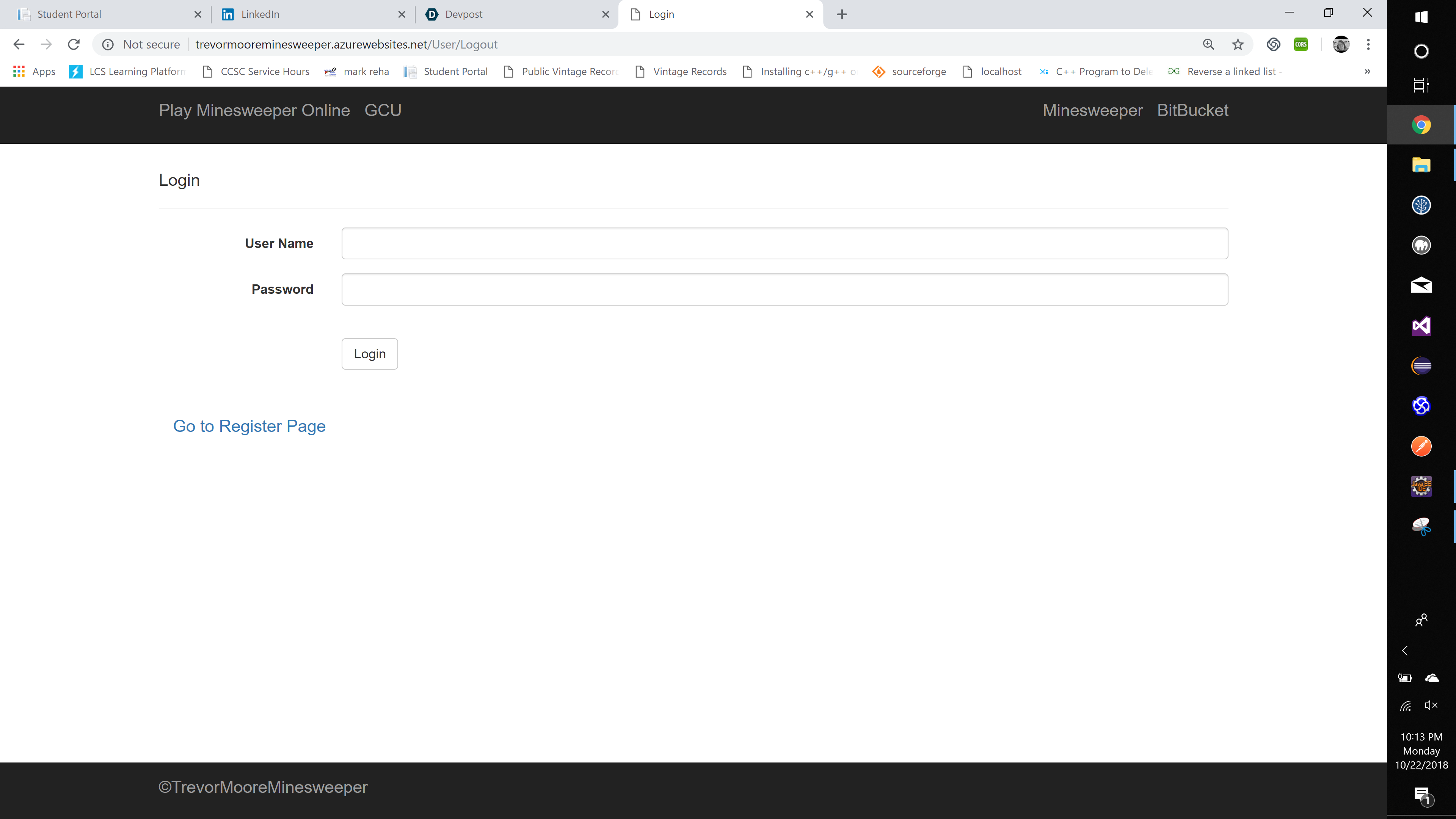Open the BitBucket navbar link

[x=1192, y=110]
